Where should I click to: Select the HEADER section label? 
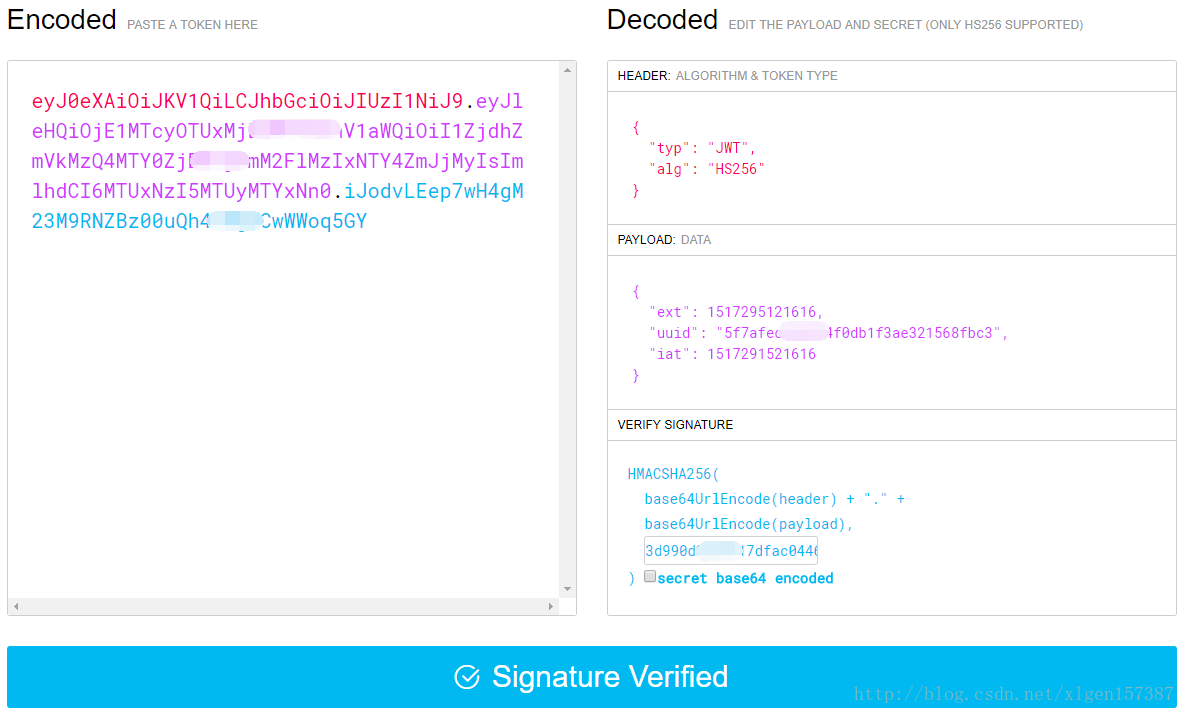(644, 76)
